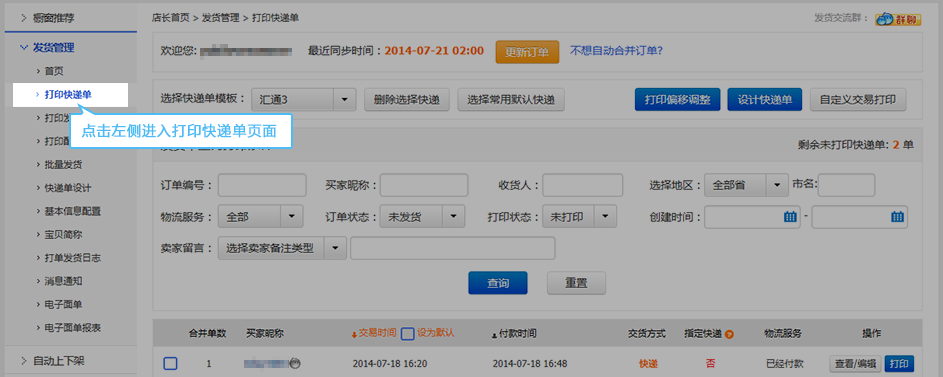Viewport: 943px width, 377px height.
Task: Click the 设计快递单 button
Action: pyautogui.click(x=765, y=99)
